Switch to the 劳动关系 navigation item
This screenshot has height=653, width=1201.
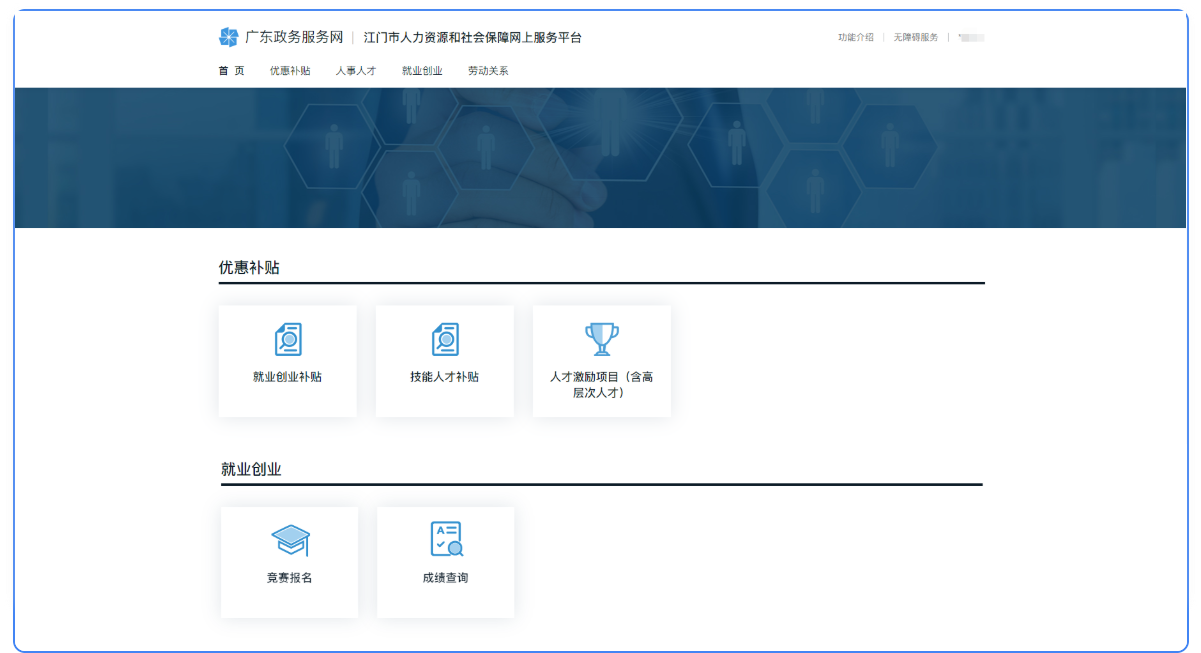tap(488, 71)
